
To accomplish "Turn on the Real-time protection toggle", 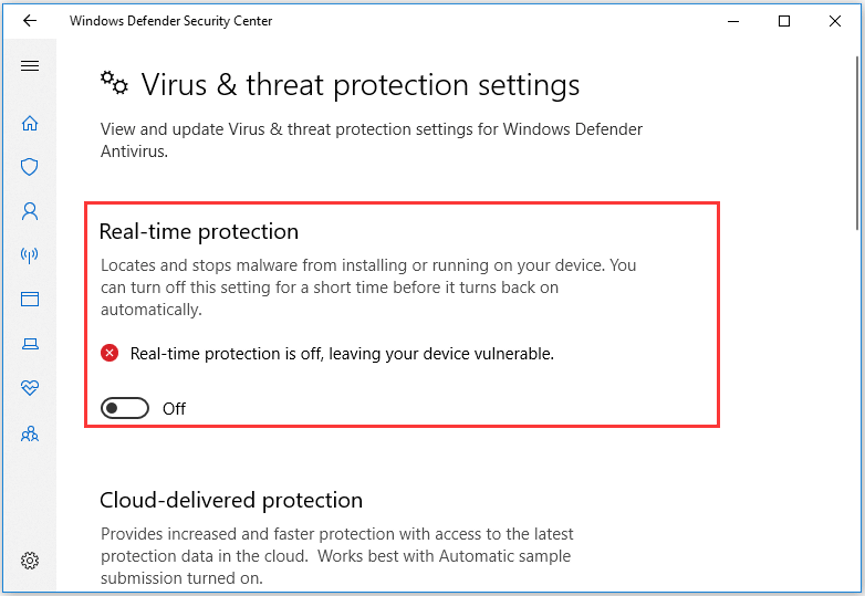I will (125, 408).
